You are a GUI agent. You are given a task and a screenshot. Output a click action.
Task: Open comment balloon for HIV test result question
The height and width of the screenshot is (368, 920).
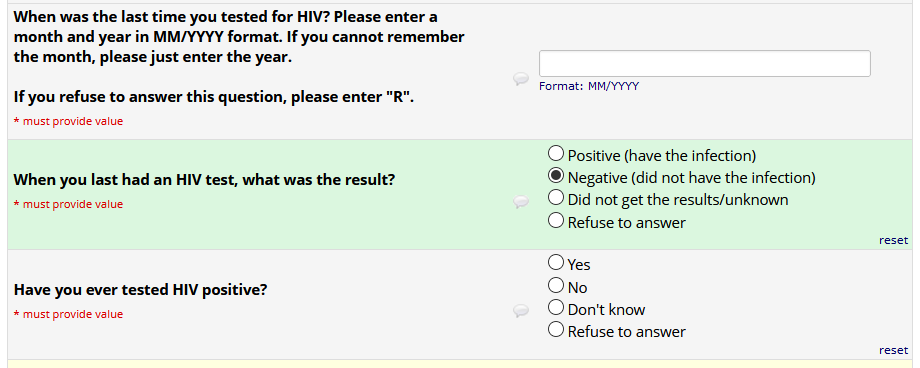click(x=521, y=202)
